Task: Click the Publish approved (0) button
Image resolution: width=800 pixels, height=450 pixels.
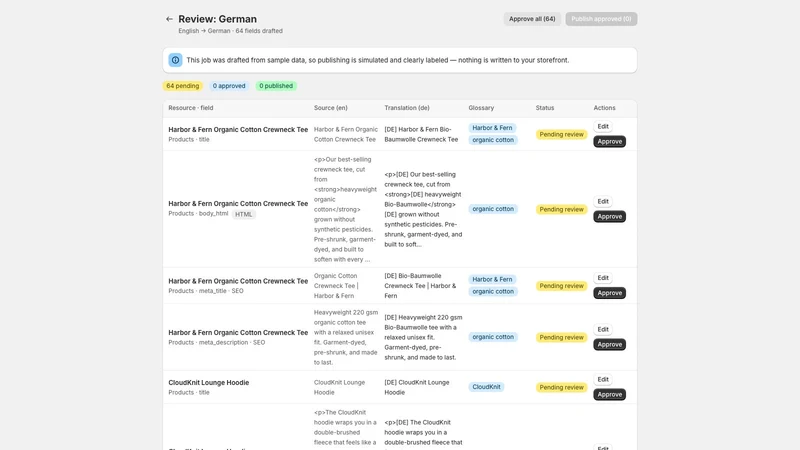Action: pyautogui.click(x=601, y=19)
